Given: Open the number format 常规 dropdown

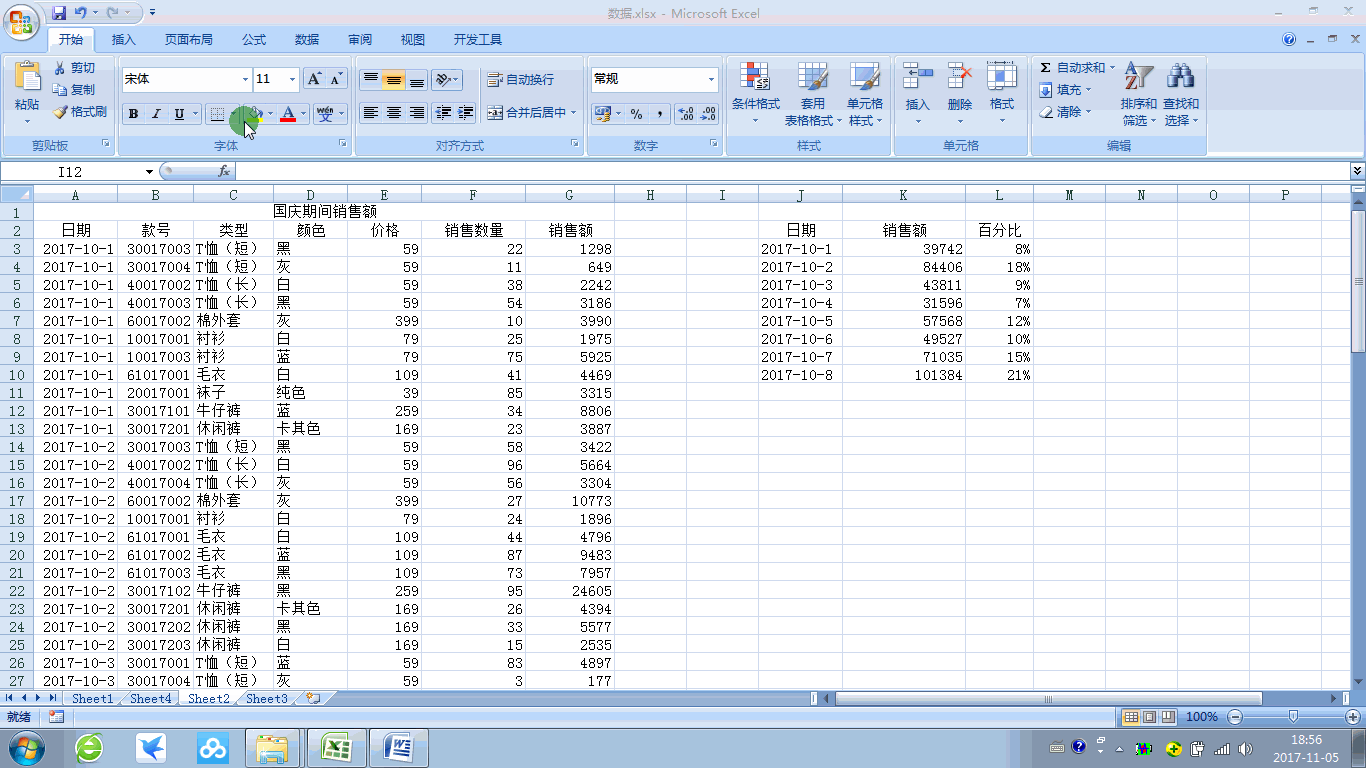Looking at the screenshot, I should (x=712, y=79).
